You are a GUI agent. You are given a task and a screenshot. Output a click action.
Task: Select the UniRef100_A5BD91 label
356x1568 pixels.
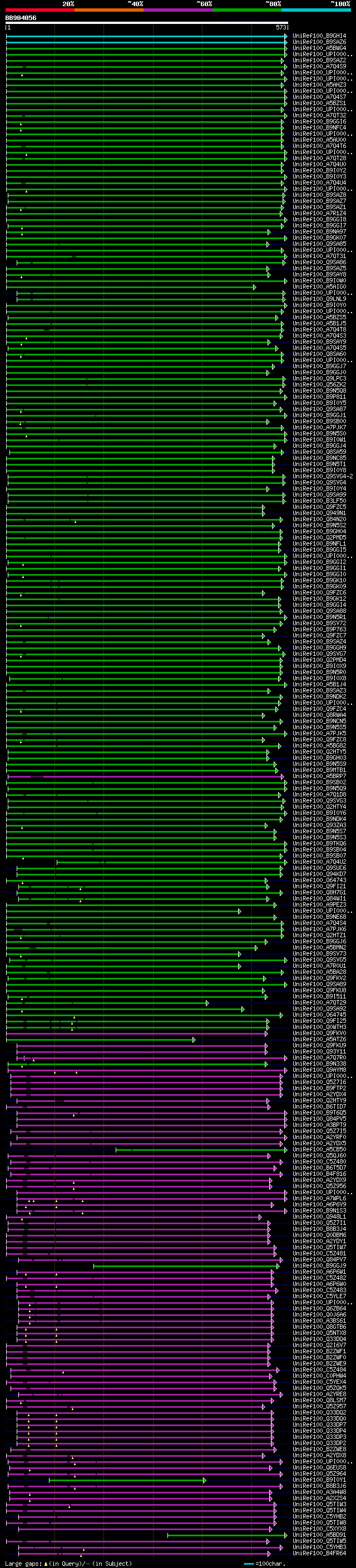click(319, 1535)
